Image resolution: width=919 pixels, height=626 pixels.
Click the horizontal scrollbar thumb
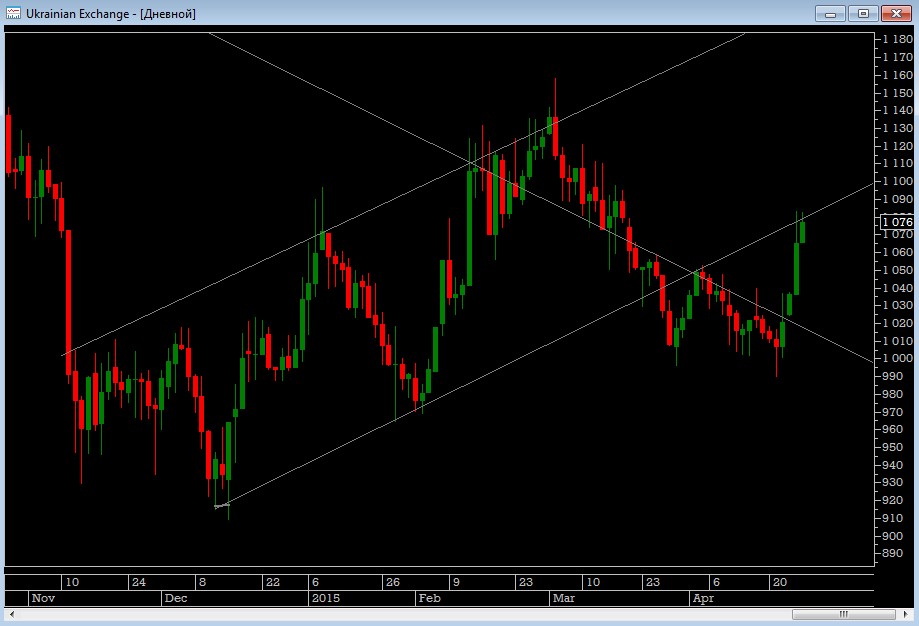click(844, 614)
